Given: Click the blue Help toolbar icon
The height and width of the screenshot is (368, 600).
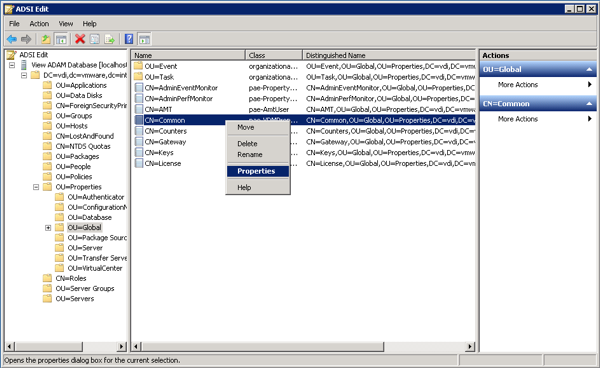Looking at the screenshot, I should point(129,39).
